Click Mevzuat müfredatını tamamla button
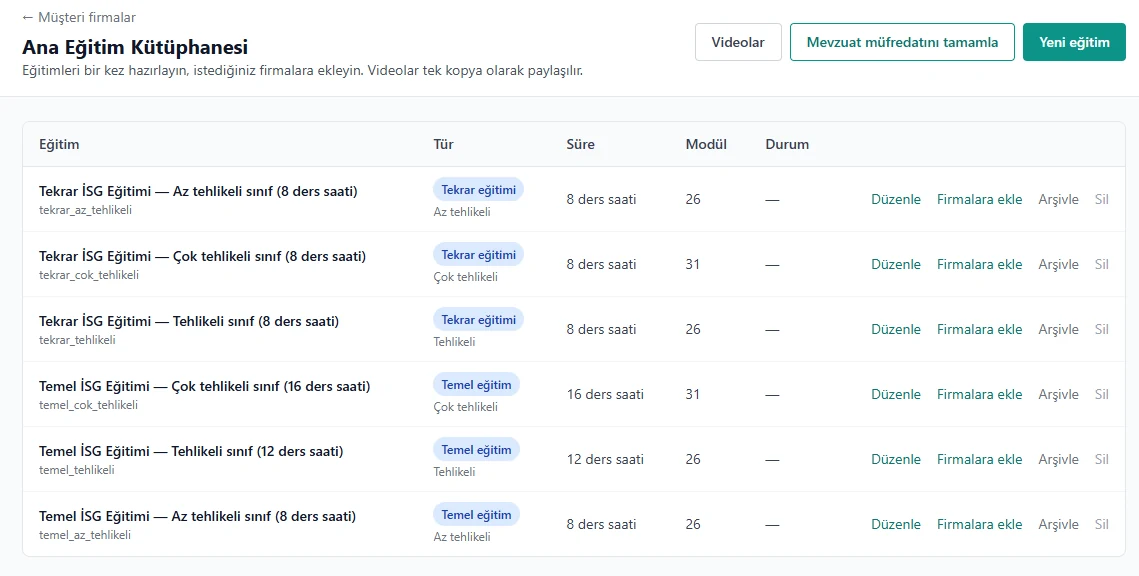Screen dimensions: 1139x576 [902, 42]
